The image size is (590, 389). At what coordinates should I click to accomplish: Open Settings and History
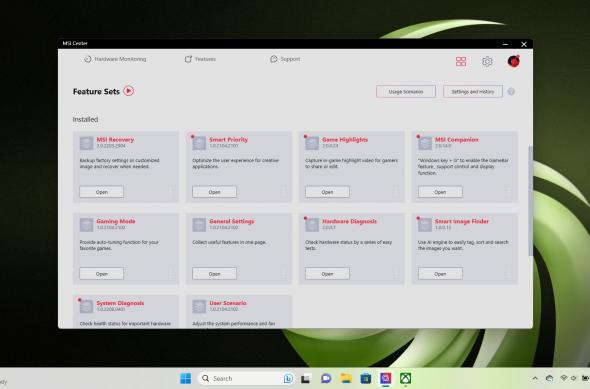pos(473,91)
